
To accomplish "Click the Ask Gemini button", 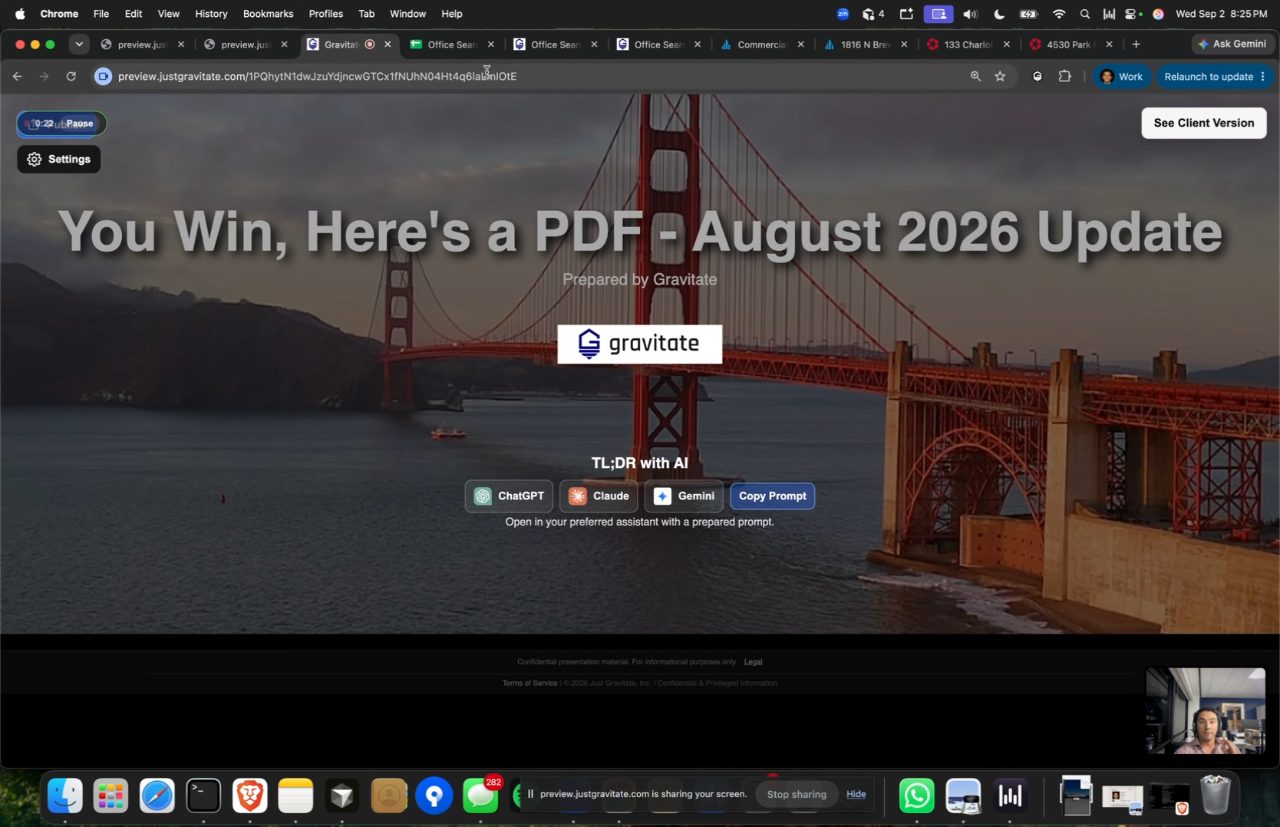I will pos(1231,44).
